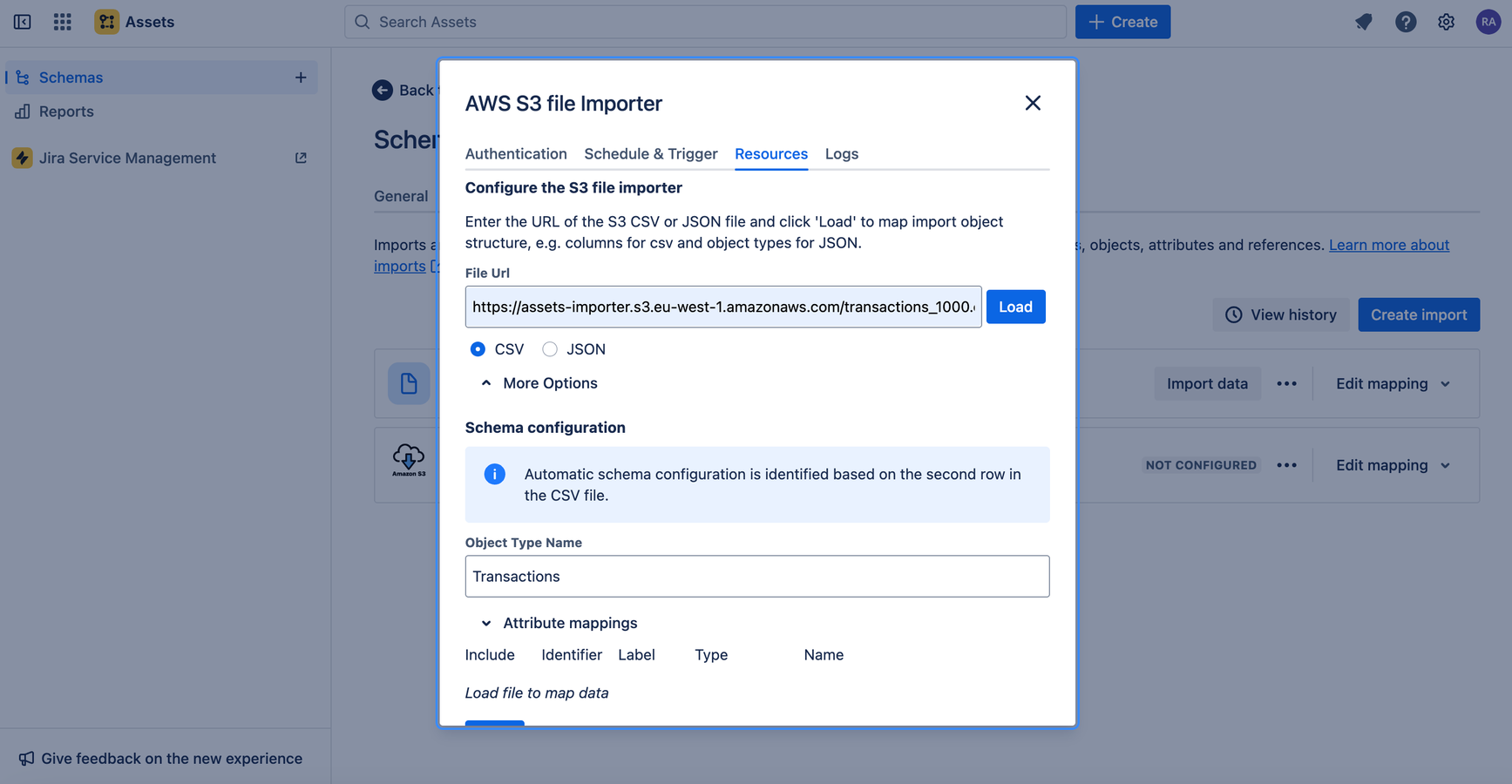The width and height of the screenshot is (1512, 784).
Task: Open notifications megaphone icon in the top bar
Action: (x=1364, y=22)
